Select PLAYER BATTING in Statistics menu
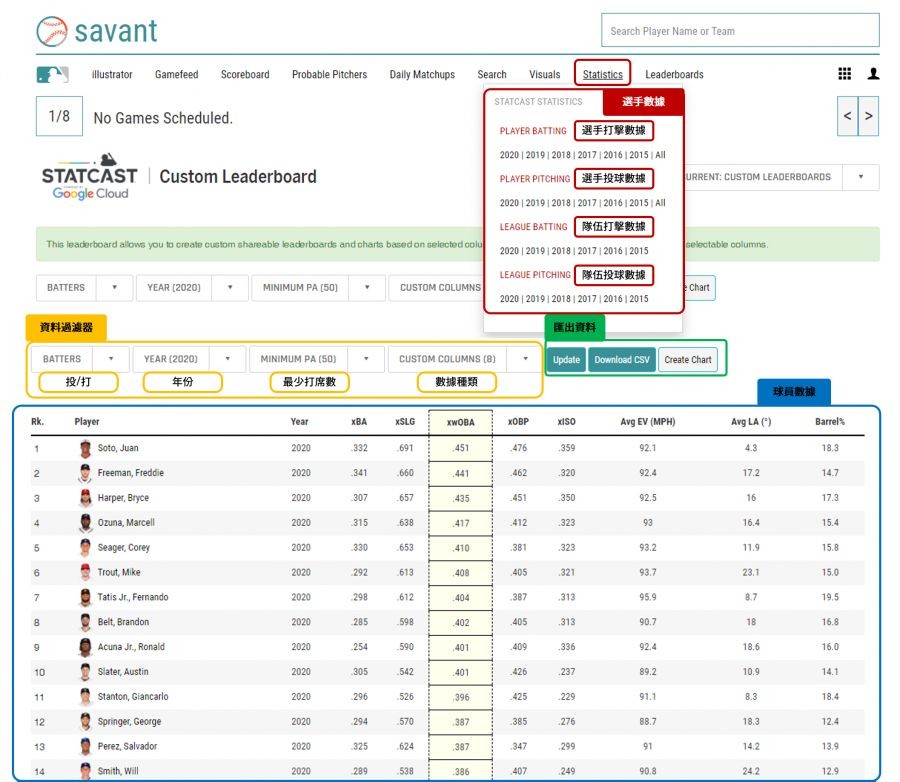 (x=533, y=131)
